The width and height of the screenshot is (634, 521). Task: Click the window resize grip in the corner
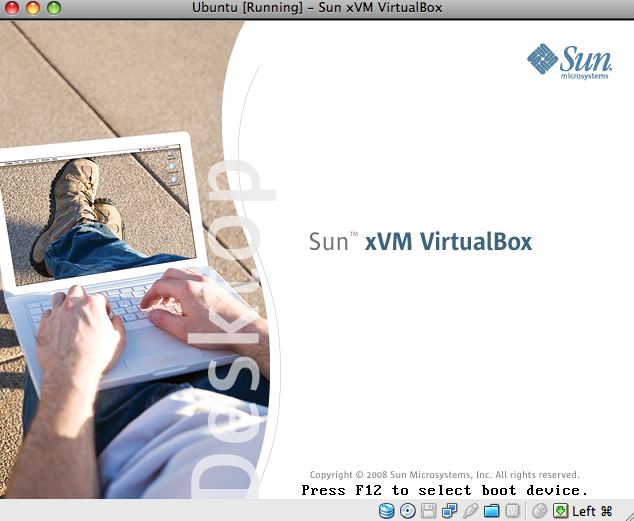click(629, 516)
